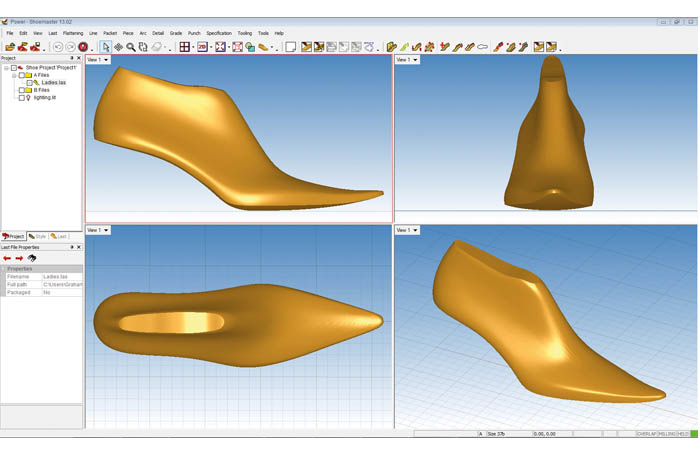The width and height of the screenshot is (700, 455).
Task: Toggle the lighting.lit checkbox
Action: click(21, 98)
